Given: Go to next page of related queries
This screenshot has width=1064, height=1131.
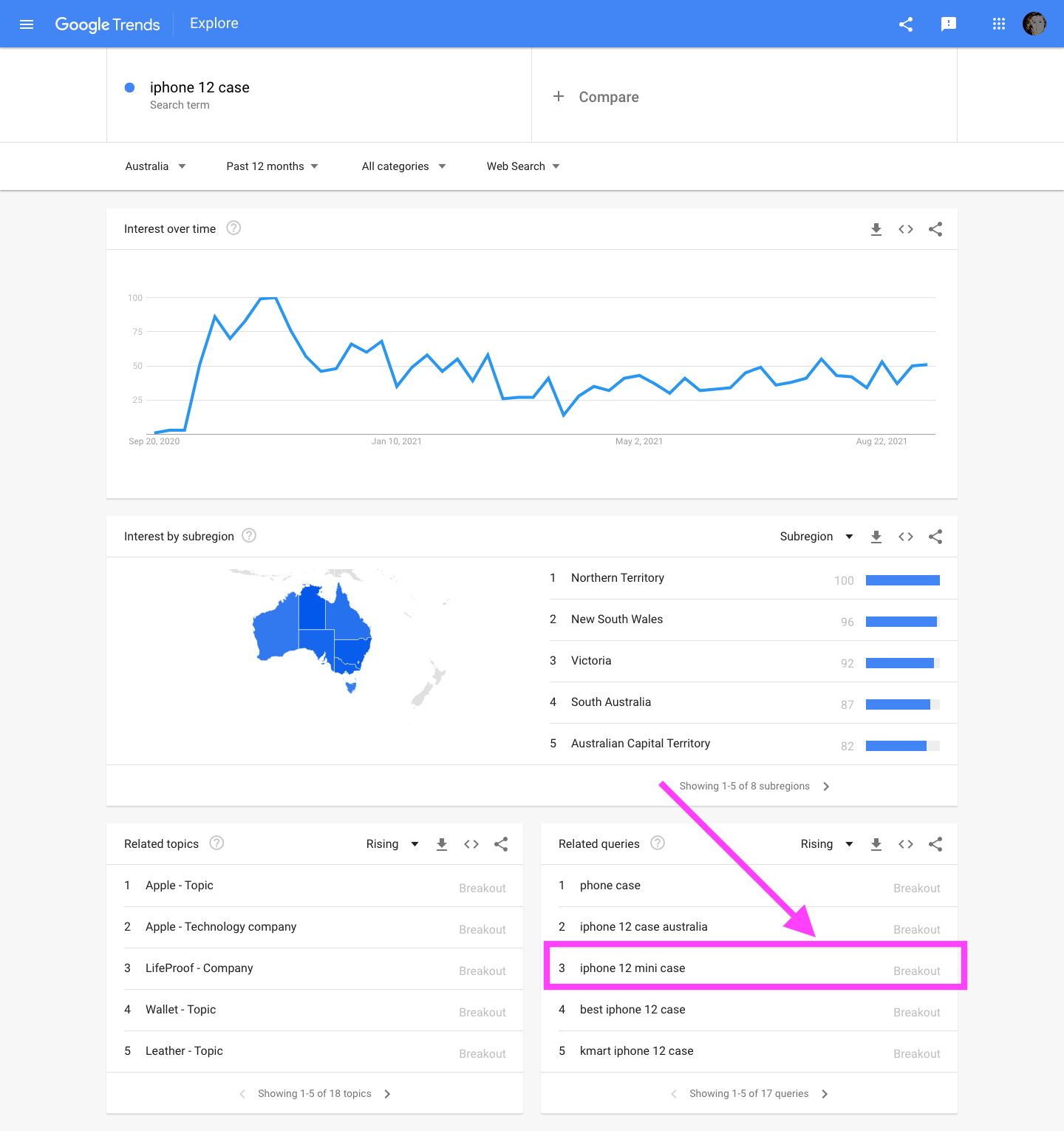Looking at the screenshot, I should pyautogui.click(x=825, y=1094).
